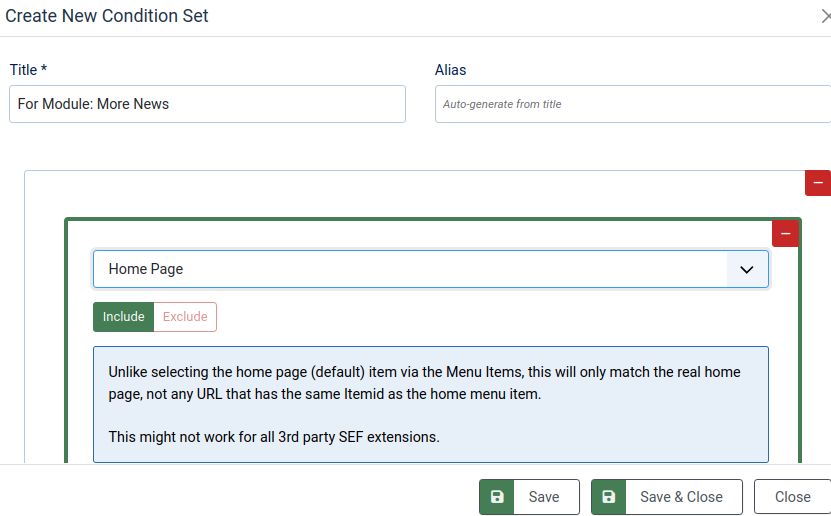
Task: Remove the outer condition group with red minus
Action: 817,183
